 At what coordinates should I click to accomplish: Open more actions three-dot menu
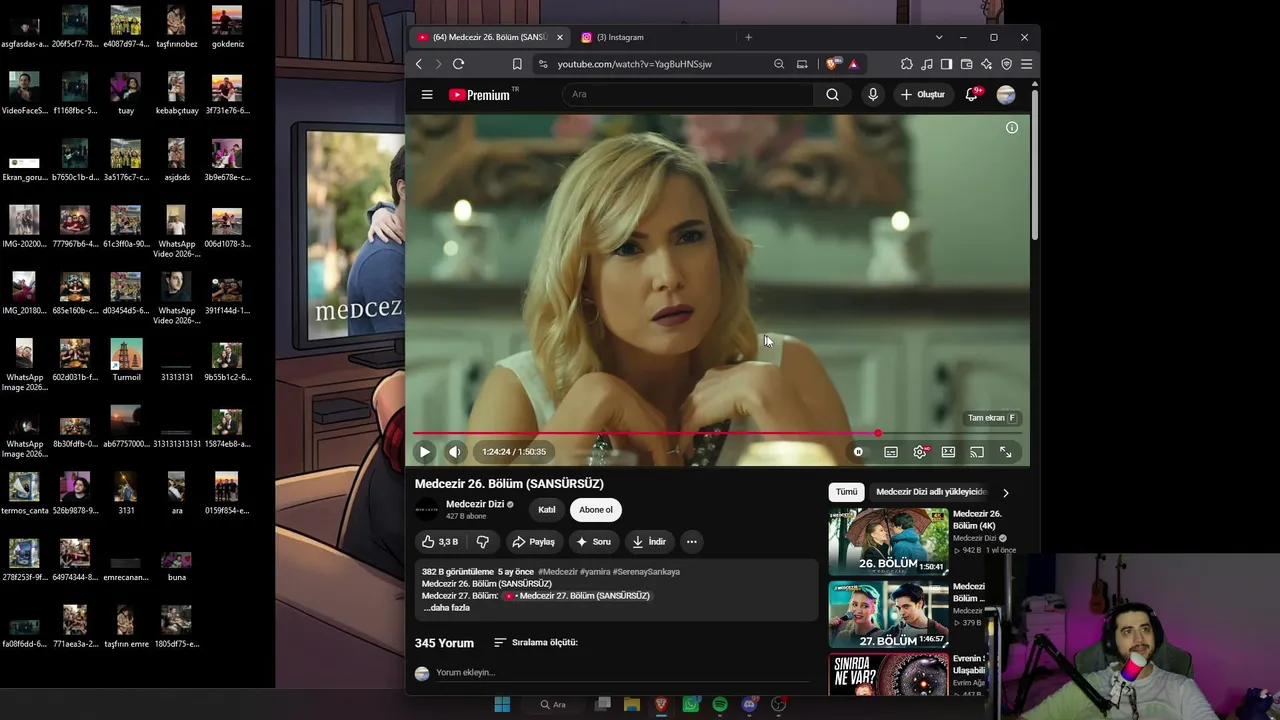pyautogui.click(x=691, y=542)
